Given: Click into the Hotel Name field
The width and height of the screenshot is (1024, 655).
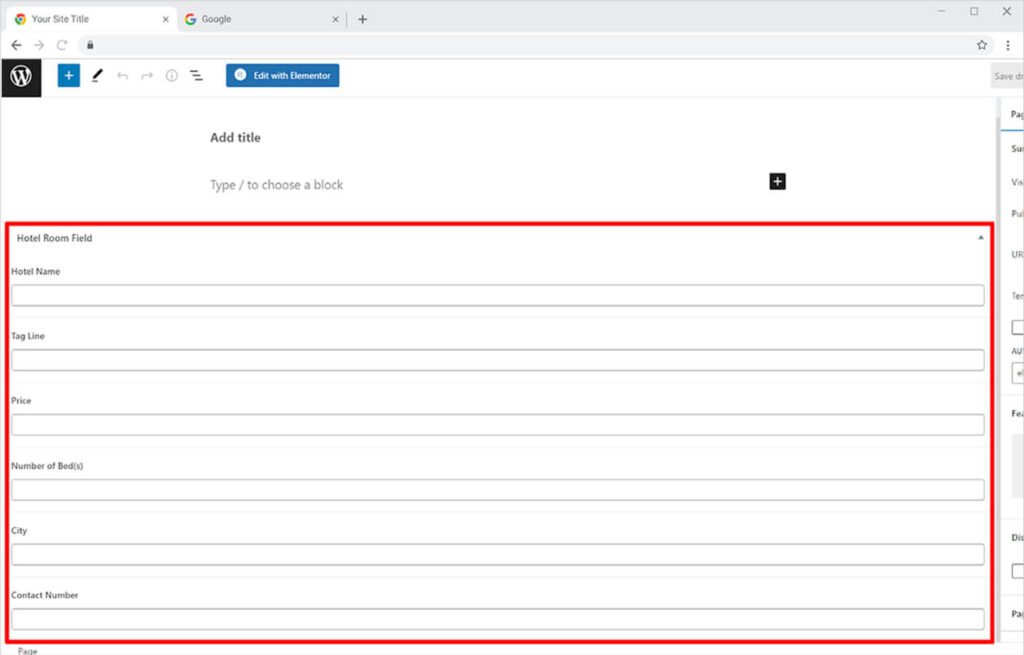Looking at the screenshot, I should click(497, 295).
